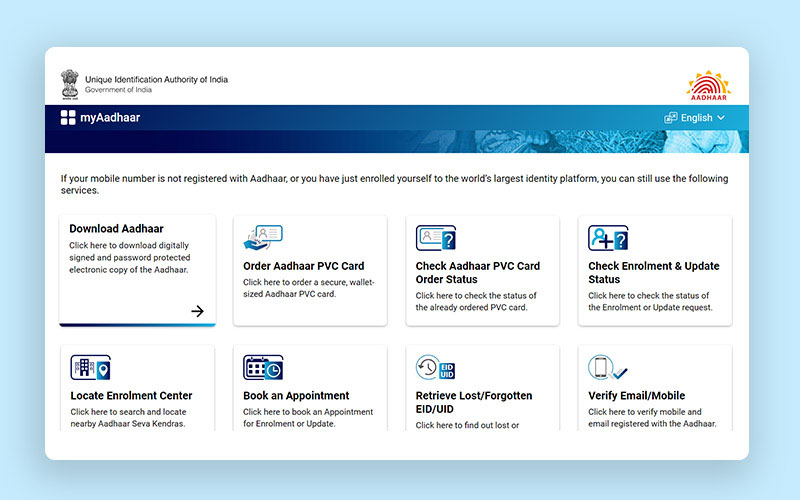Select the Book an Appointment heading
This screenshot has width=800, height=500.
tap(296, 396)
